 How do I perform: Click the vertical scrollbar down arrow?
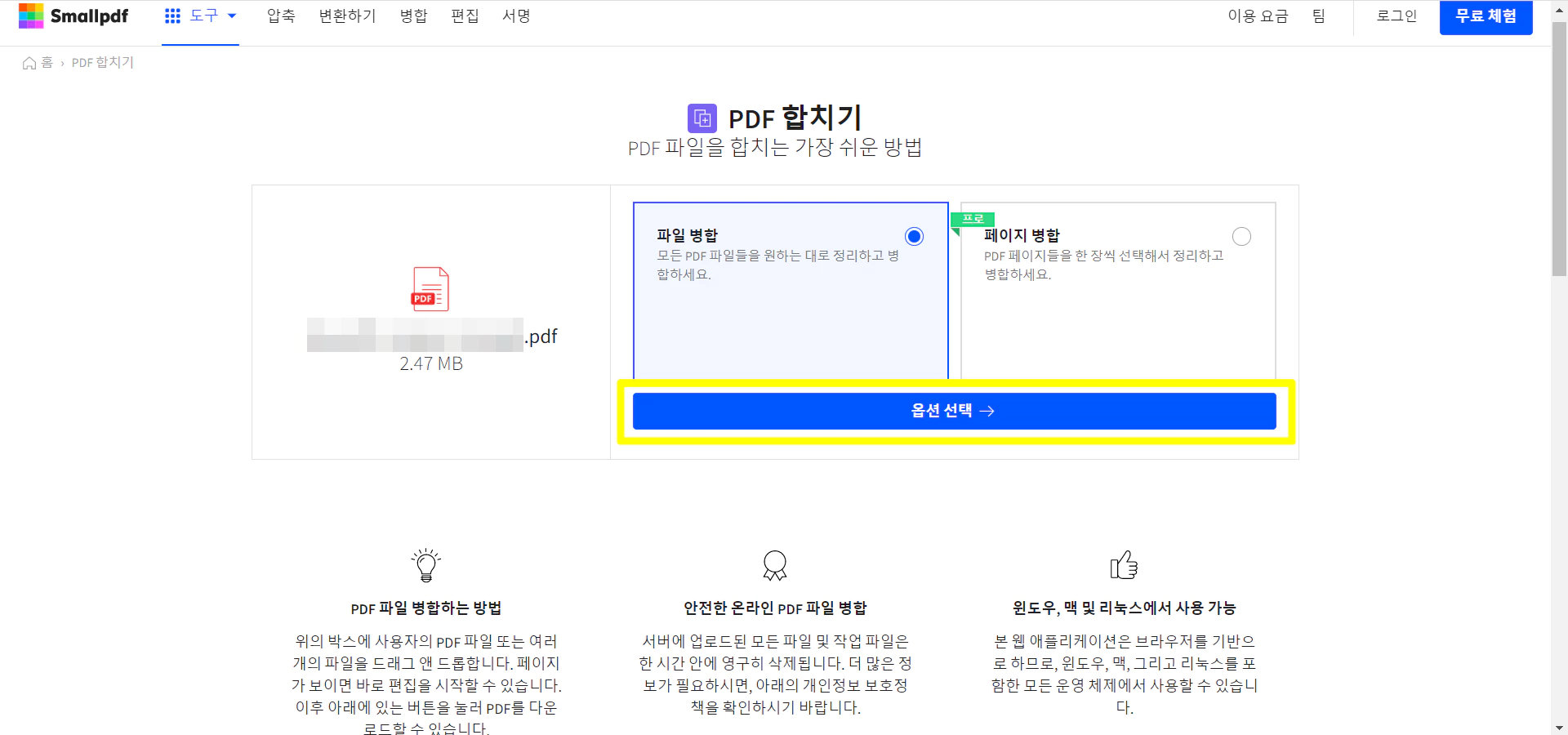tap(1559, 727)
